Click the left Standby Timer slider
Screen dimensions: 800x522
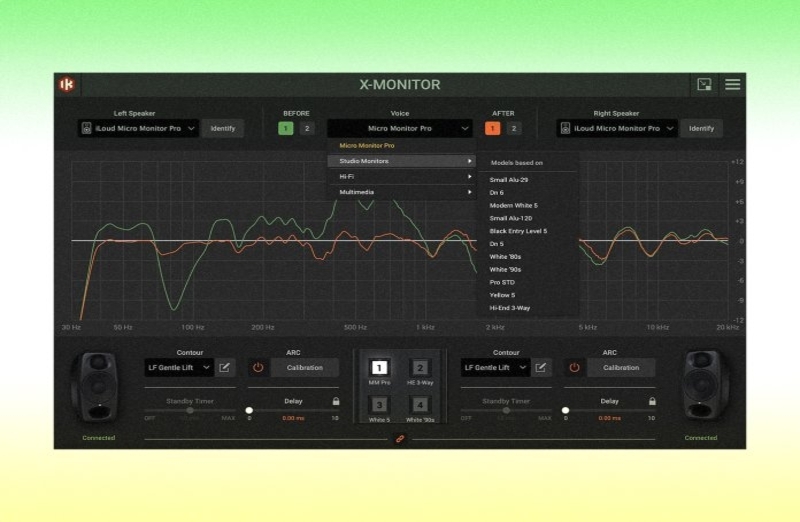click(x=190, y=410)
